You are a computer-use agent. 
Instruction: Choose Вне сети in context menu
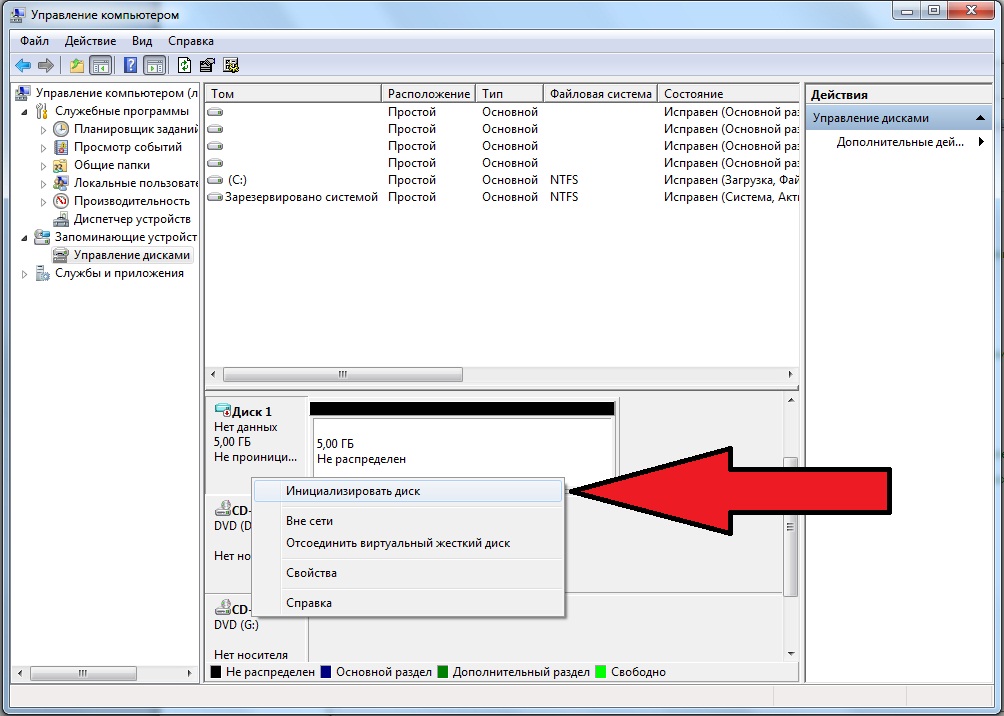[408, 521]
